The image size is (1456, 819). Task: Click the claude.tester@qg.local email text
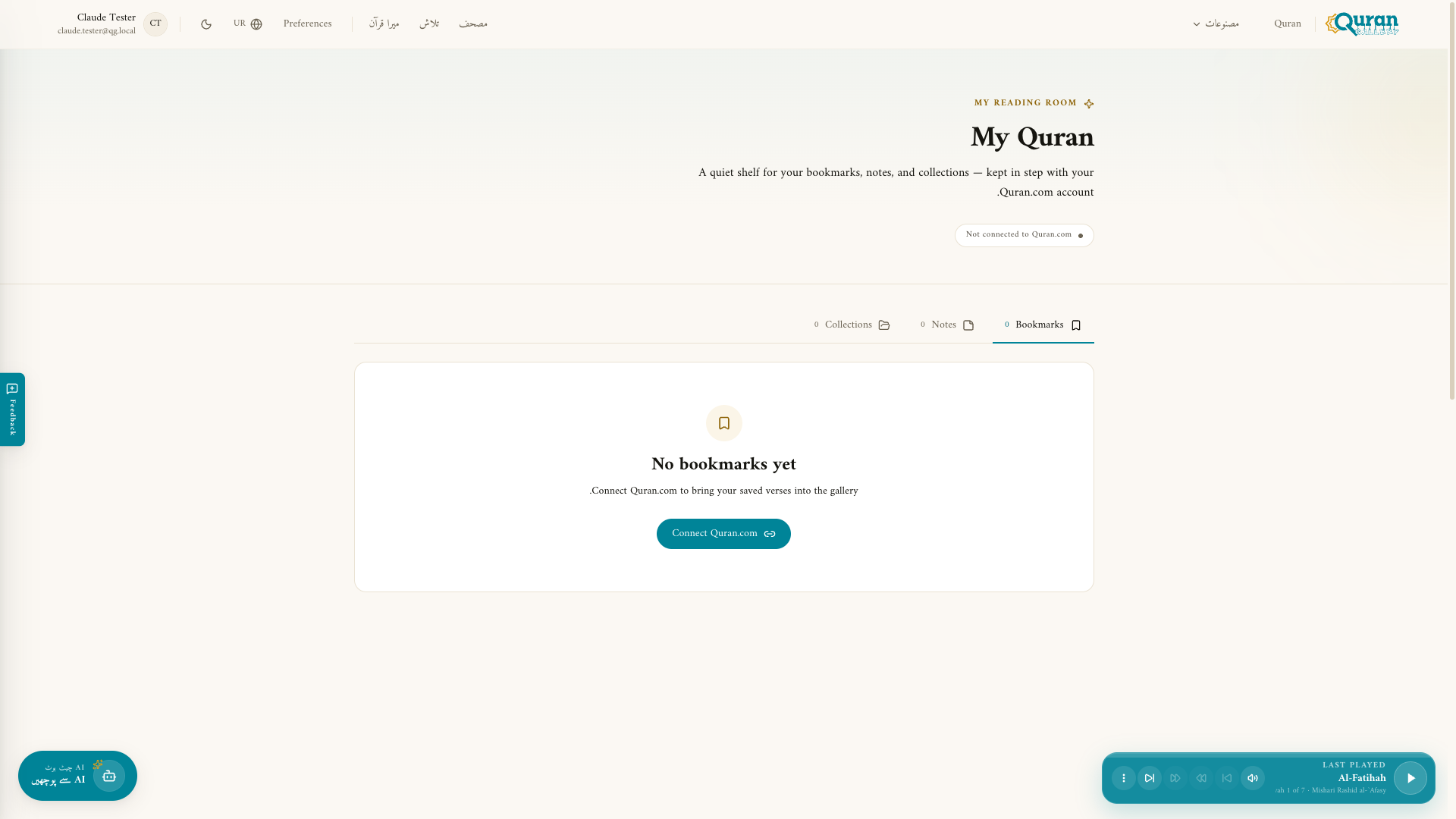96,32
